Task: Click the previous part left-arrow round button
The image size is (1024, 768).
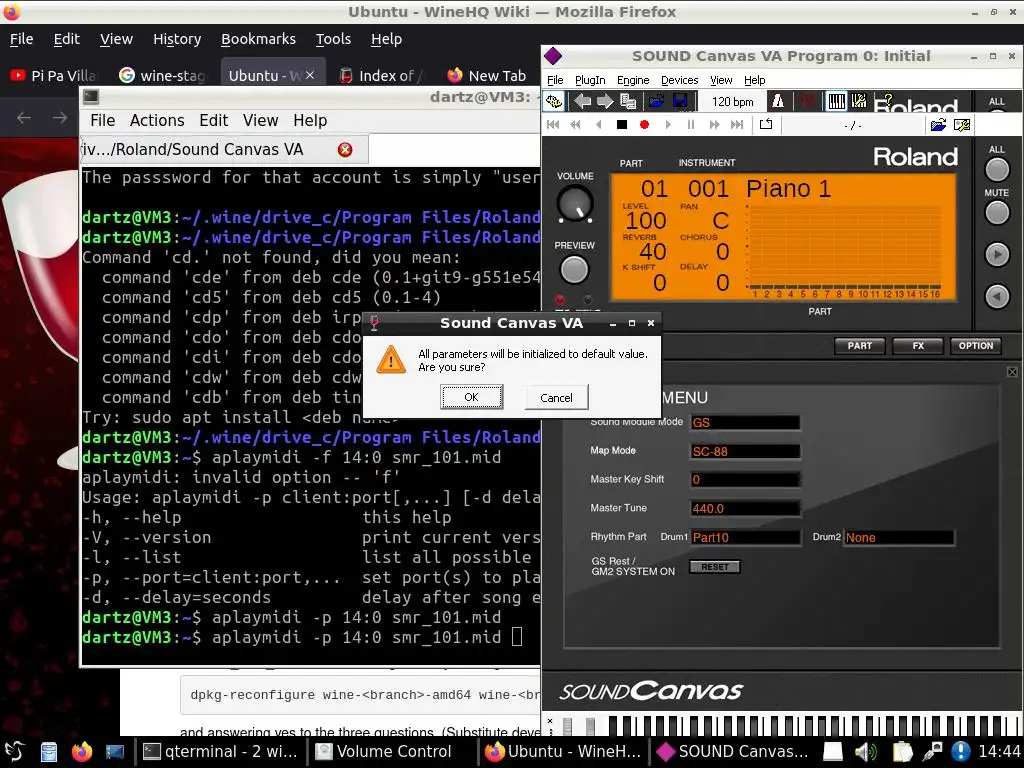Action: point(997,297)
